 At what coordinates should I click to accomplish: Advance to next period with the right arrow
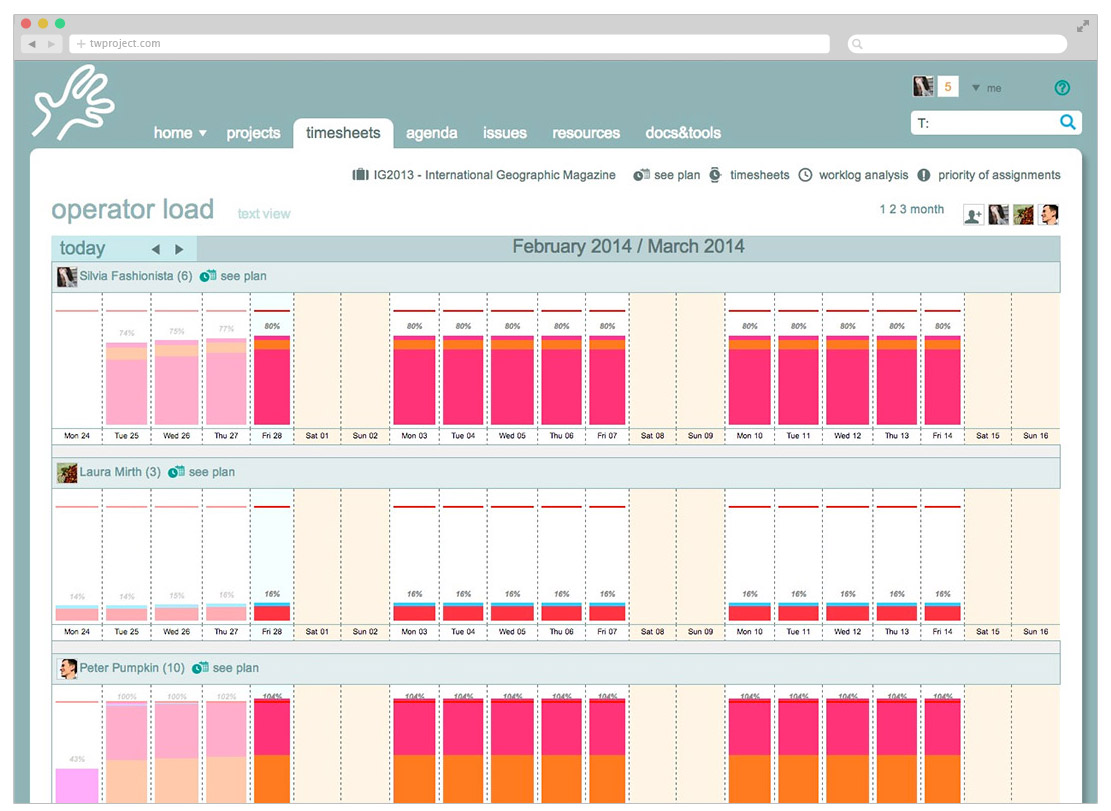coord(180,249)
